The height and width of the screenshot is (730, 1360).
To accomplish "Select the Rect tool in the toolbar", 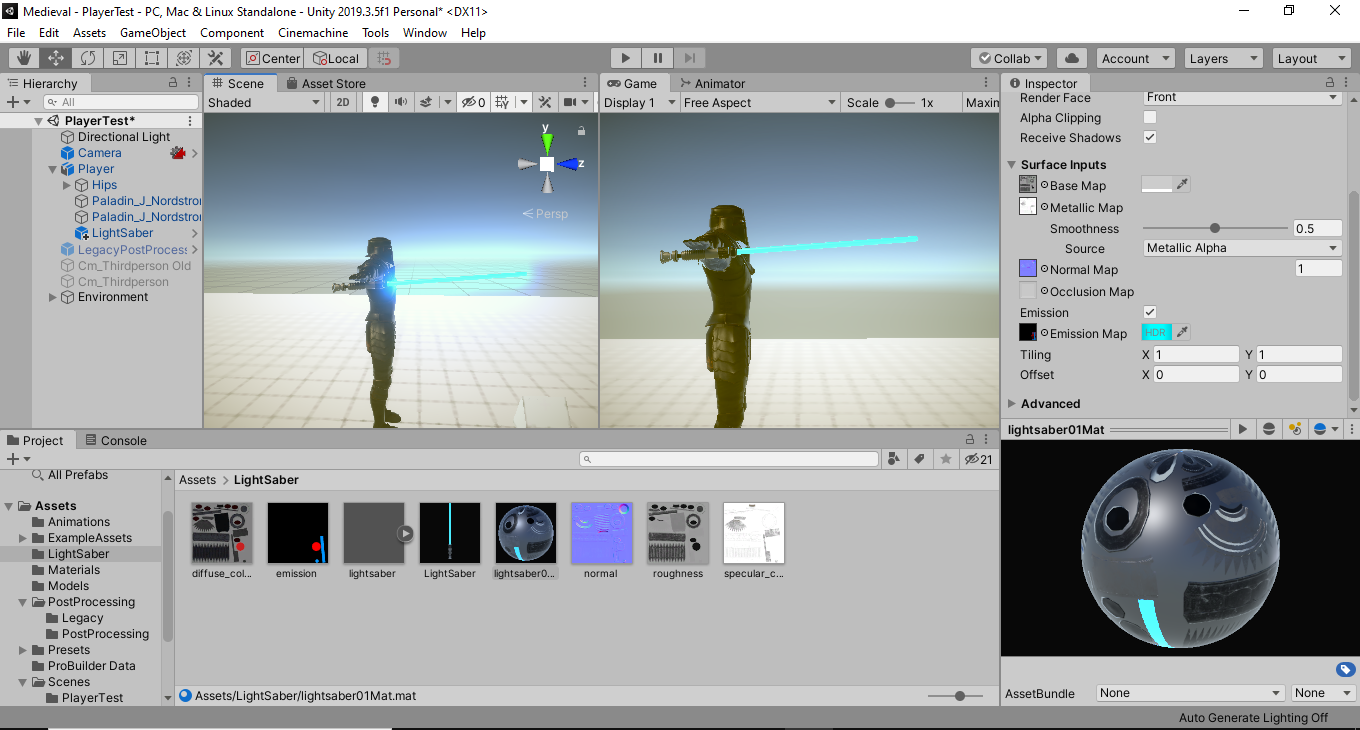I will (152, 58).
